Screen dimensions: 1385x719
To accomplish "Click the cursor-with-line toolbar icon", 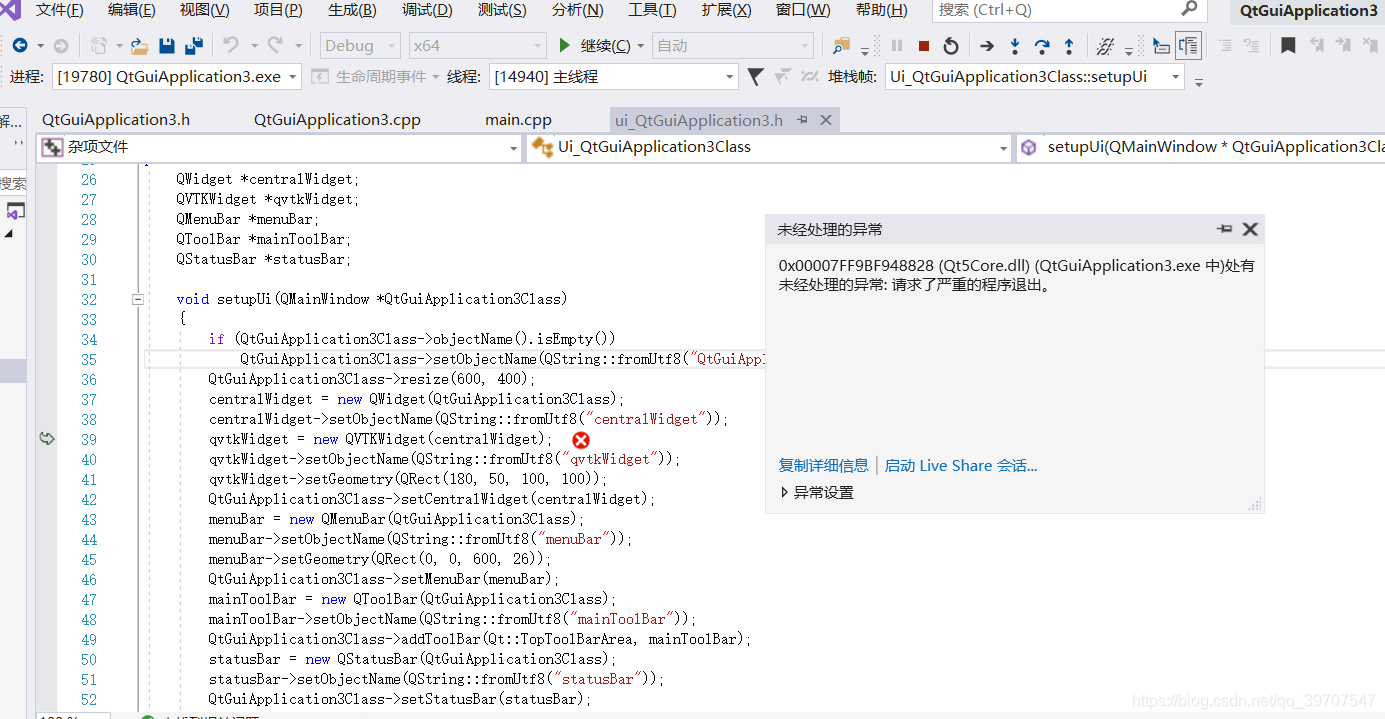I will tap(1160, 46).
